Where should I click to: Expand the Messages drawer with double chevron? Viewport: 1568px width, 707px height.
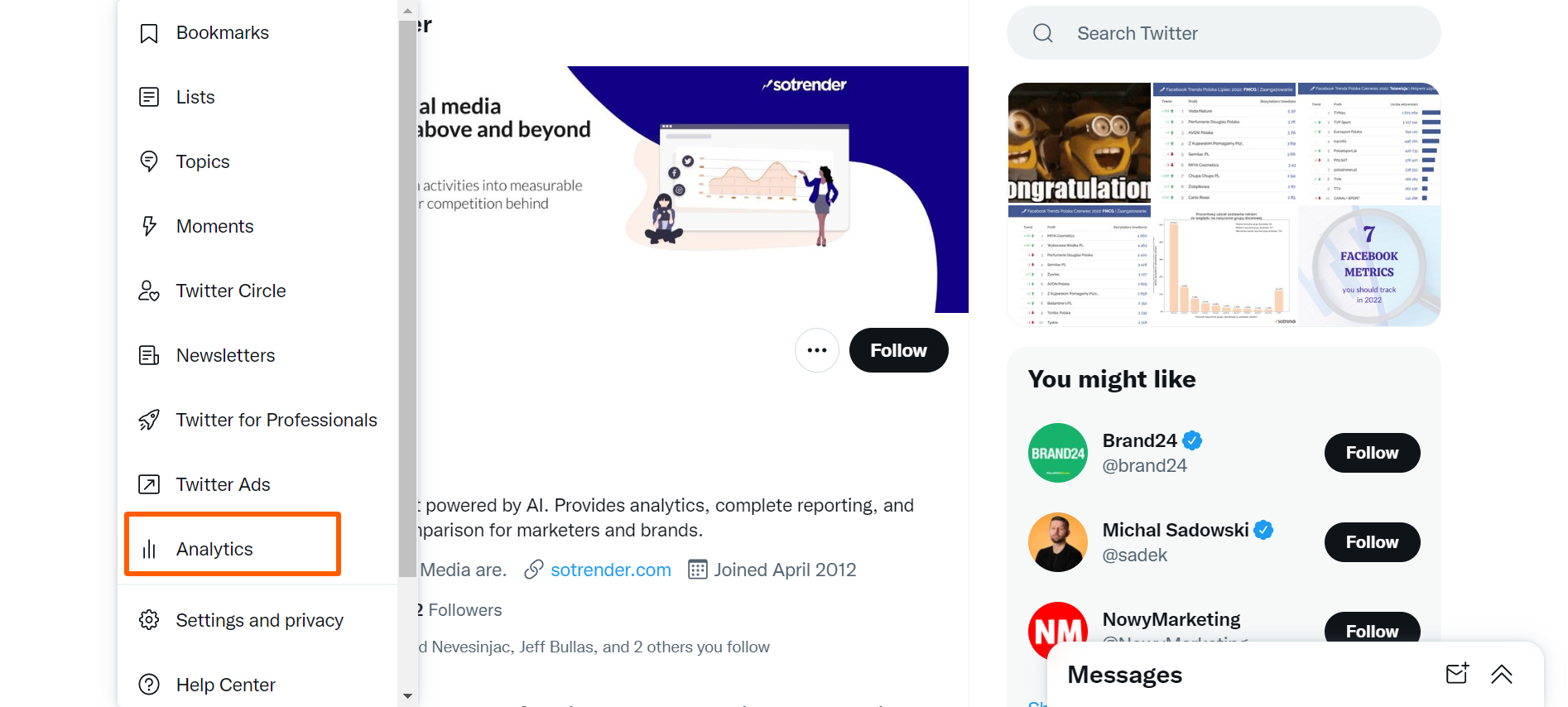(1502, 674)
